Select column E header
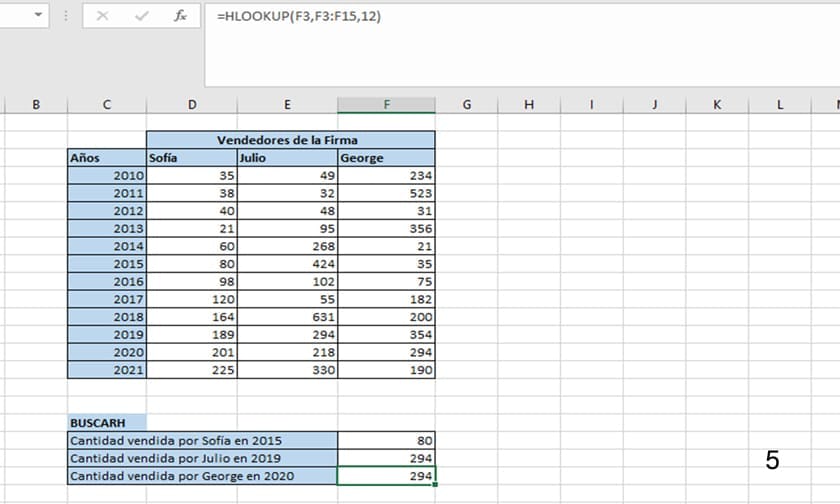This screenshot has width=840, height=504. tap(287, 105)
